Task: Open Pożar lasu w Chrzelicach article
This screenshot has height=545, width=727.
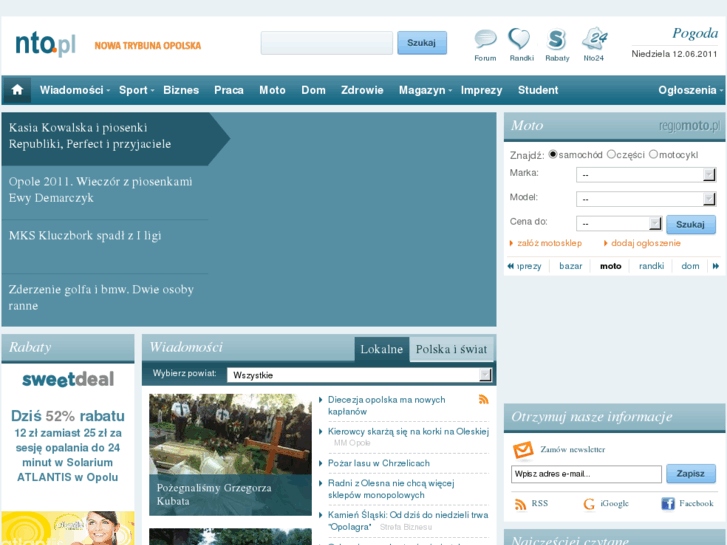Action: click(x=378, y=463)
